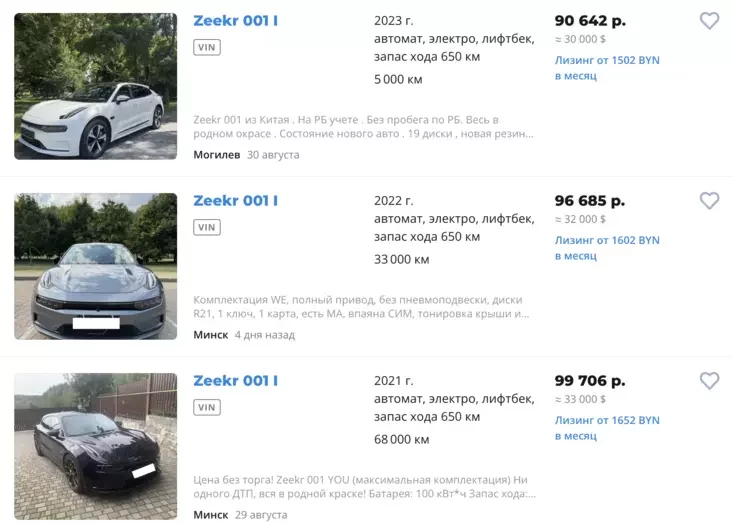Favorite the 2022 Zeekr listing with heart icon

coord(709,201)
